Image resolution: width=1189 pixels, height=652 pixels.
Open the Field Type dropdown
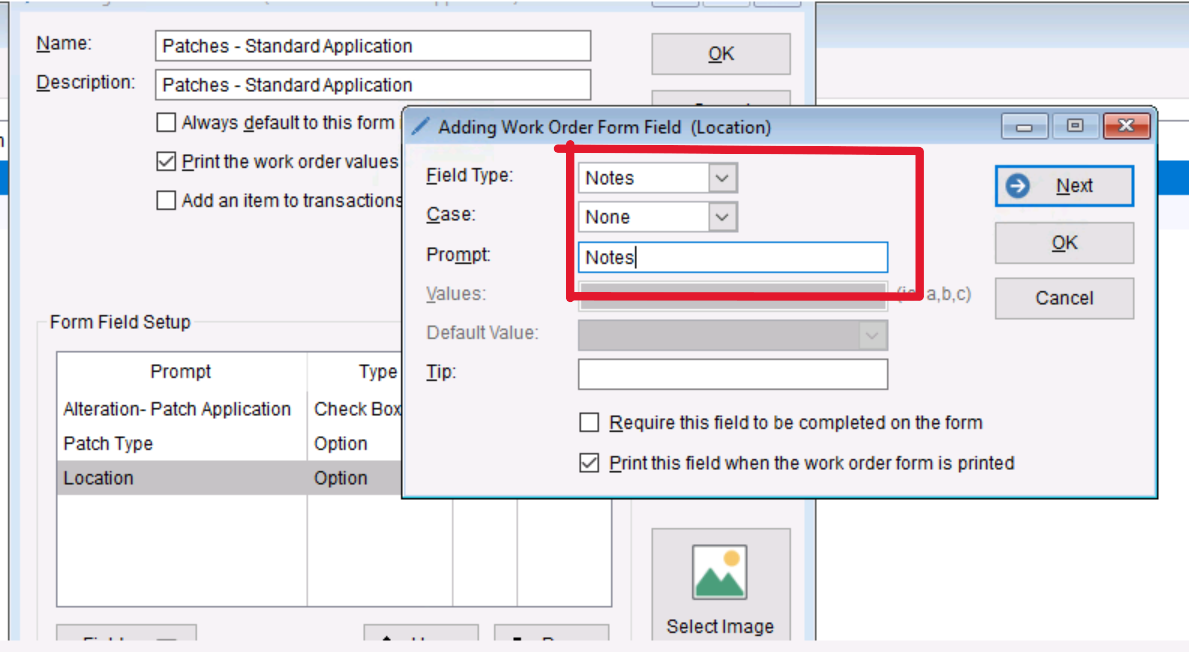click(722, 178)
